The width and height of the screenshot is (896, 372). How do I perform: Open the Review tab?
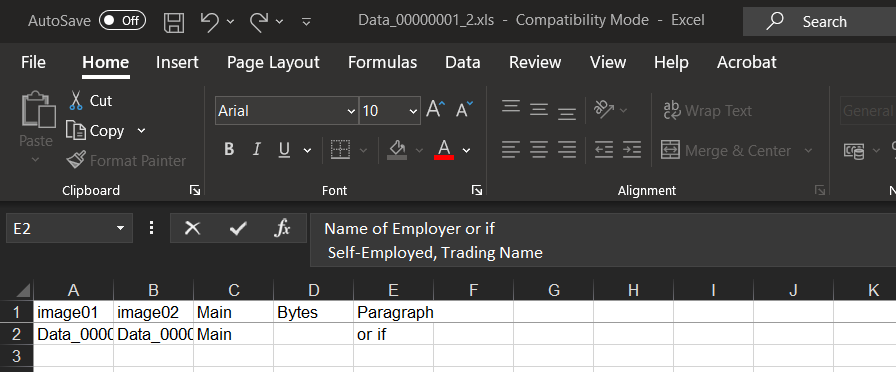pyautogui.click(x=535, y=62)
